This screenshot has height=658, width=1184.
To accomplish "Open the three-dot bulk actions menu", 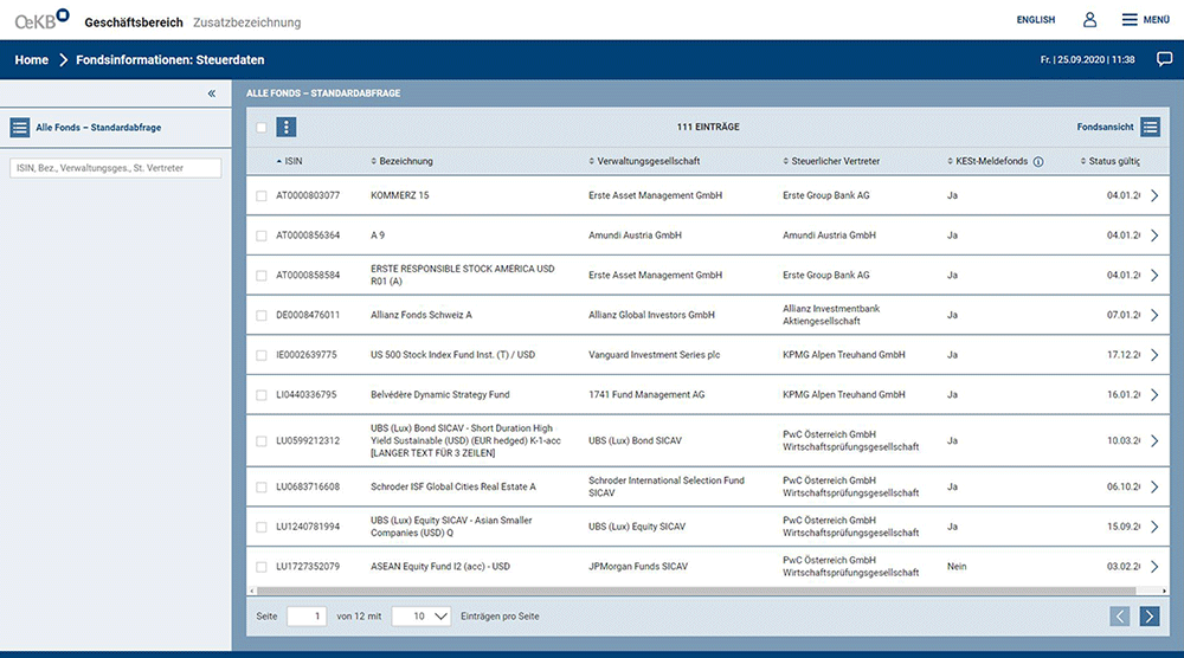I will click(286, 128).
